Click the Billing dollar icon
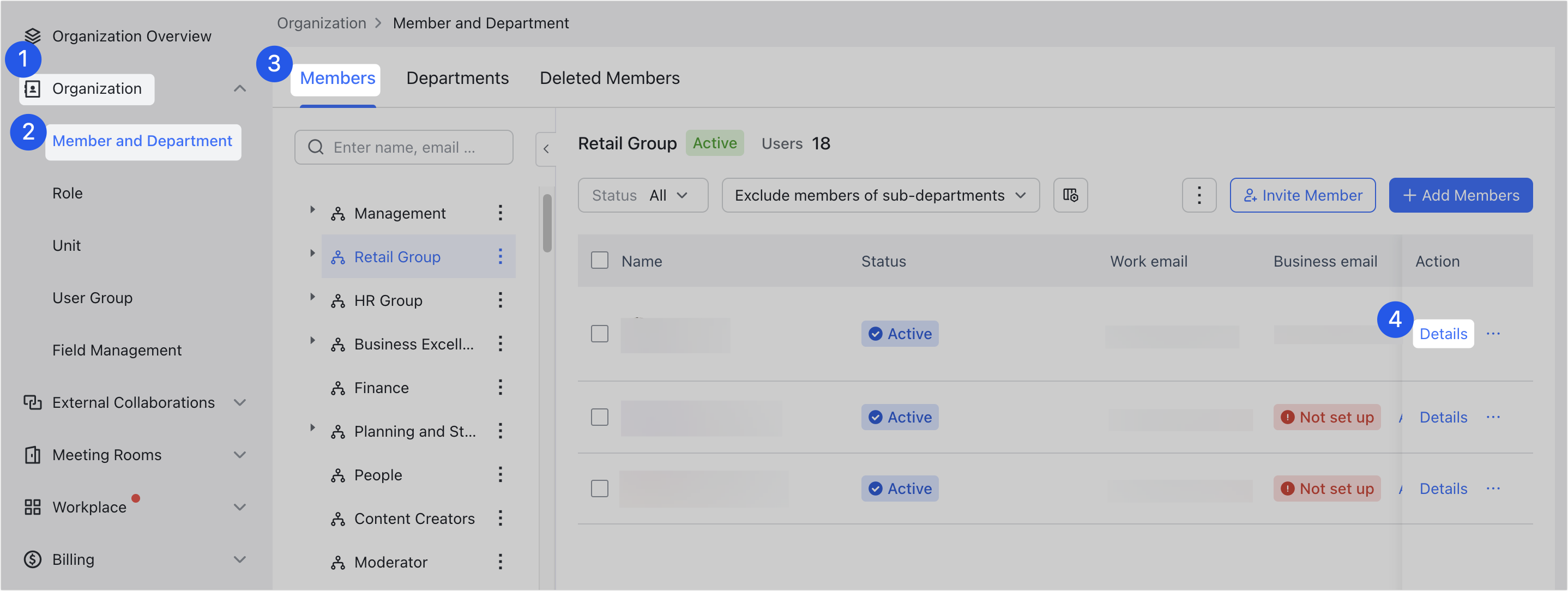Viewport: 1568px width, 591px height. (x=32, y=559)
